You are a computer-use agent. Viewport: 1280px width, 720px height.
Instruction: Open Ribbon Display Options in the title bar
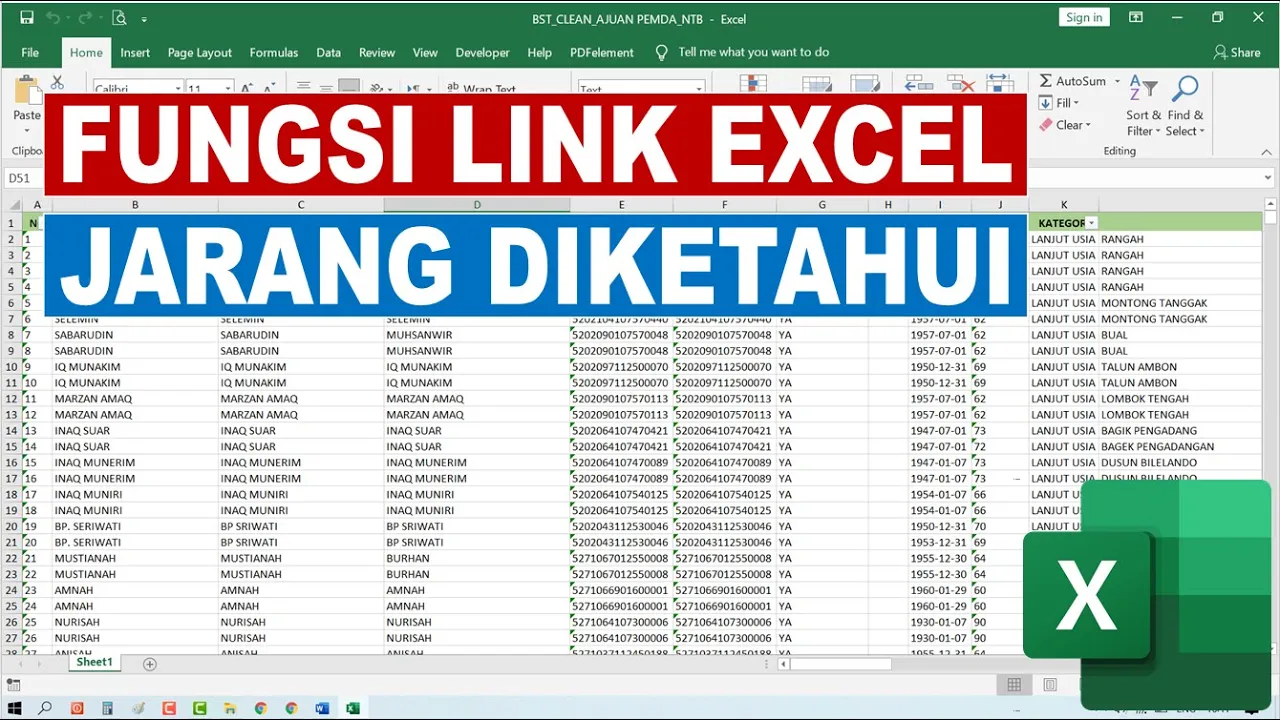(1136, 18)
